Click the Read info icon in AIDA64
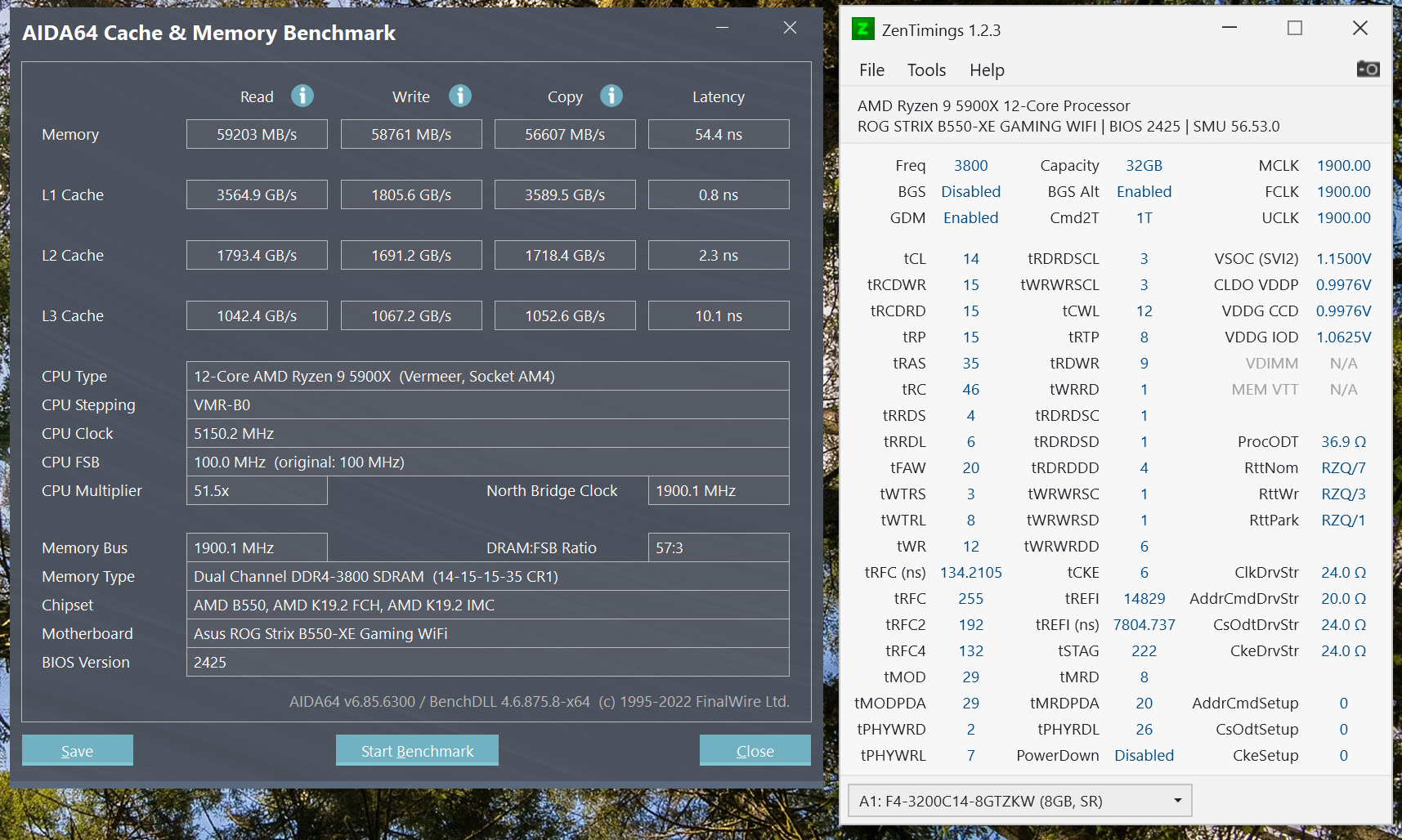Screen dimensions: 1402x840 coord(302,96)
